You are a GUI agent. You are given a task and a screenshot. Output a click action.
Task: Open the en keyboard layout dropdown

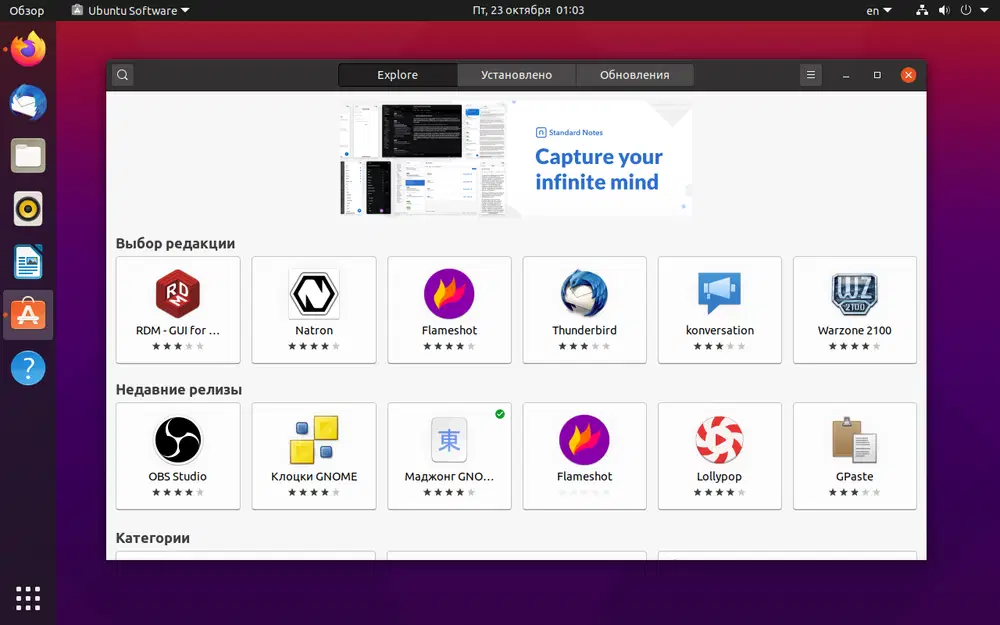coord(879,10)
